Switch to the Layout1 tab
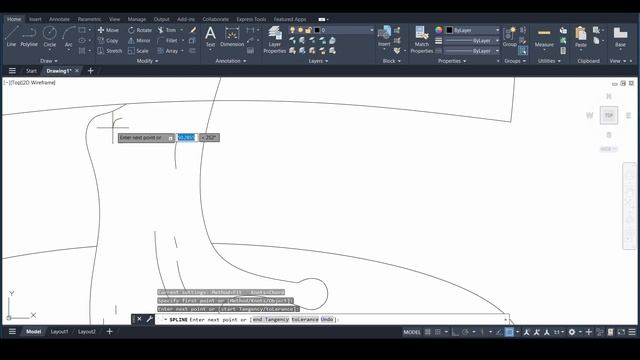The height and width of the screenshot is (360, 640). point(59,332)
